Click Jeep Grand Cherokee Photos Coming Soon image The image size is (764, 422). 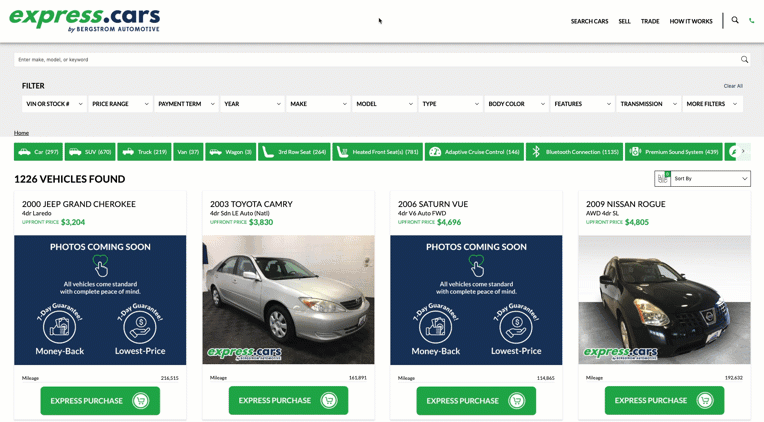pos(100,300)
